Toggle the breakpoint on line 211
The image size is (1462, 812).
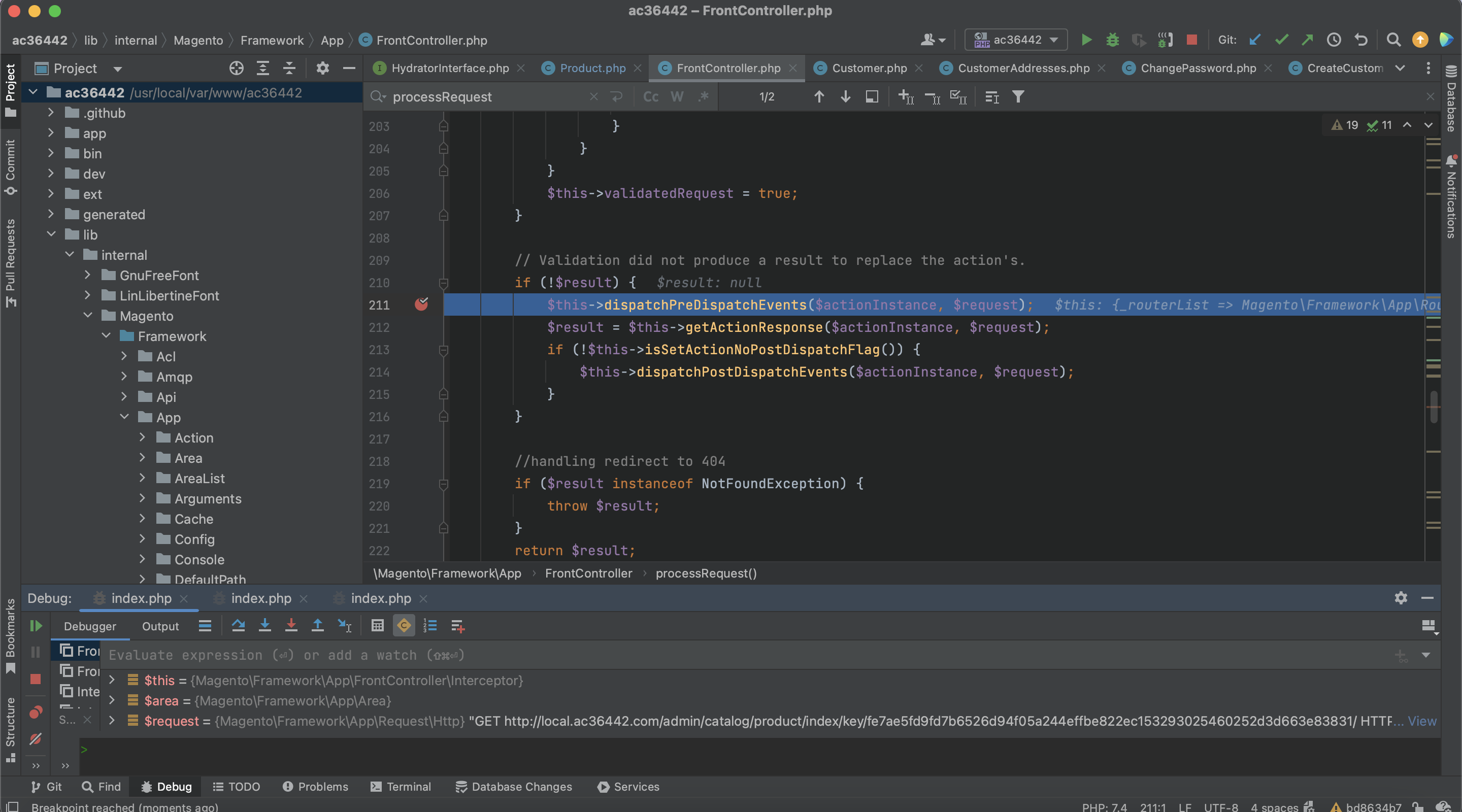click(422, 304)
